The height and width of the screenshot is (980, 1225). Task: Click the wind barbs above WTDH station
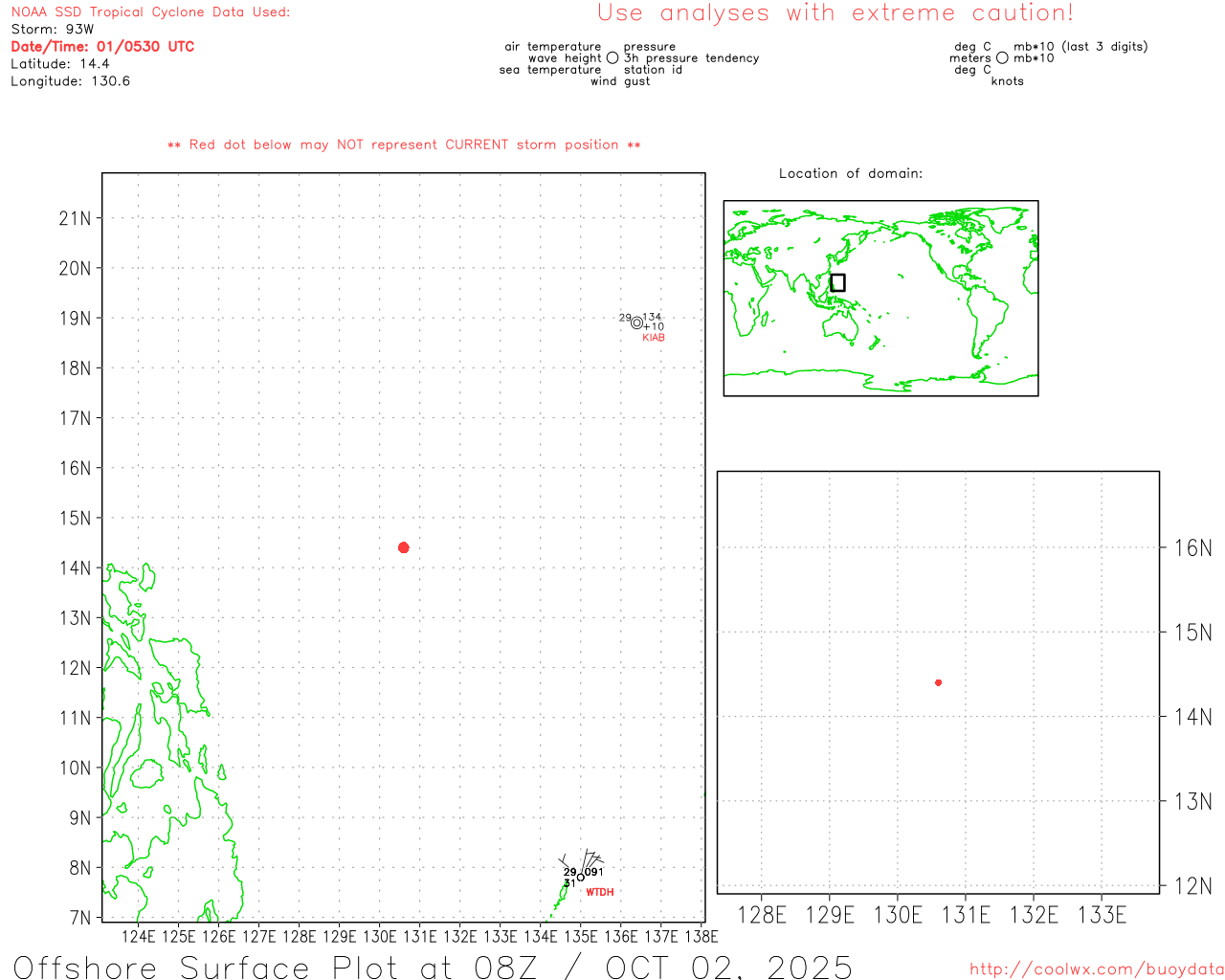pyautogui.click(x=590, y=858)
